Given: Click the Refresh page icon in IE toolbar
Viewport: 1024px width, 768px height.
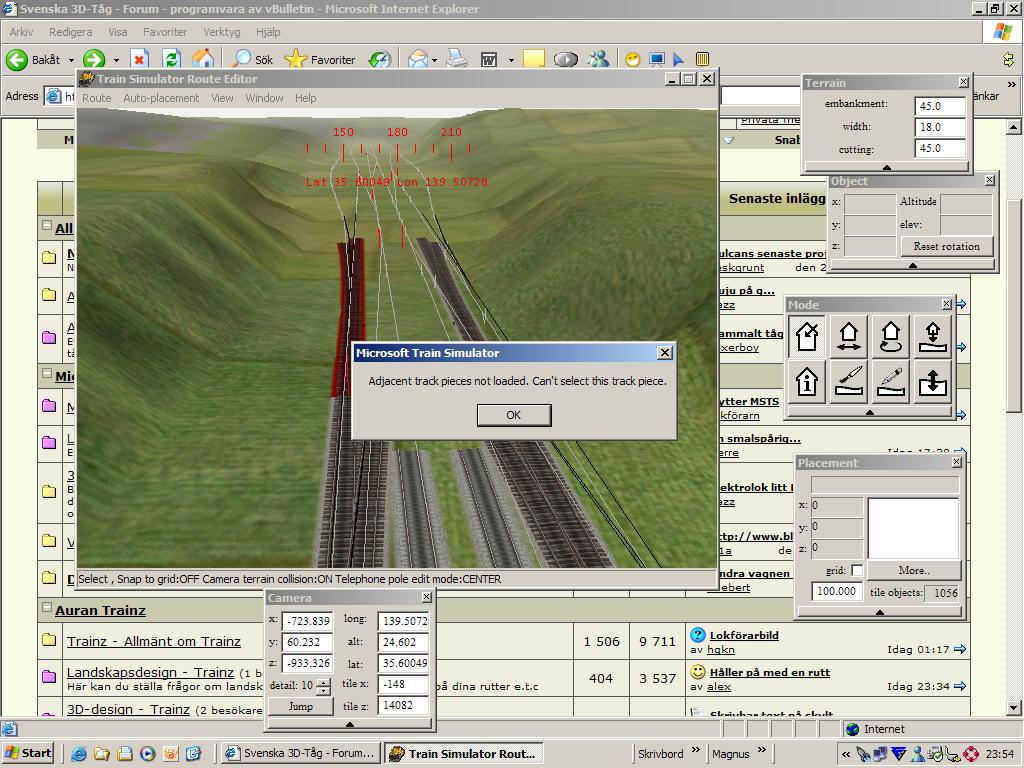Looking at the screenshot, I should pos(171,59).
